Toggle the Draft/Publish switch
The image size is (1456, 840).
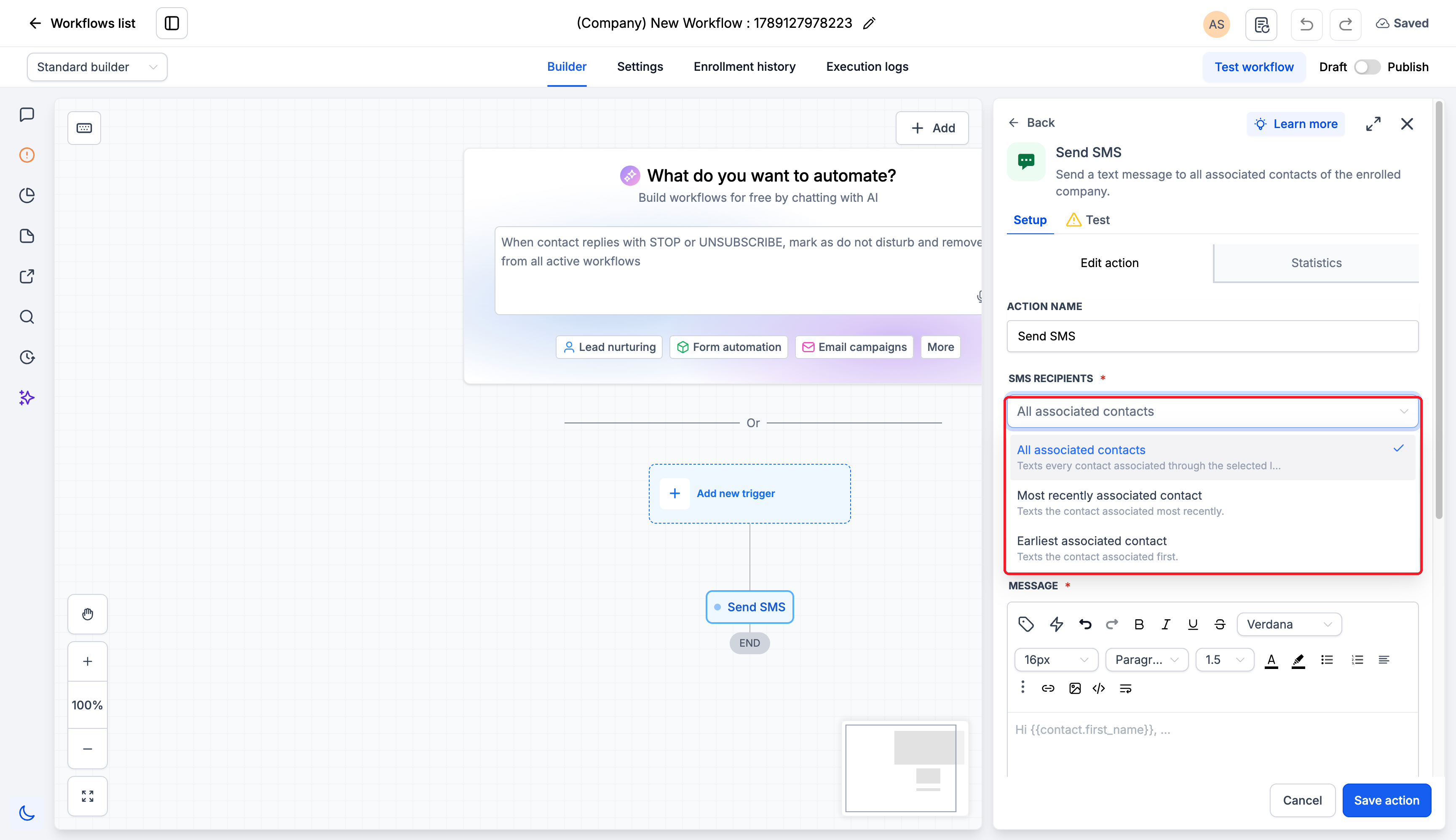1367,67
